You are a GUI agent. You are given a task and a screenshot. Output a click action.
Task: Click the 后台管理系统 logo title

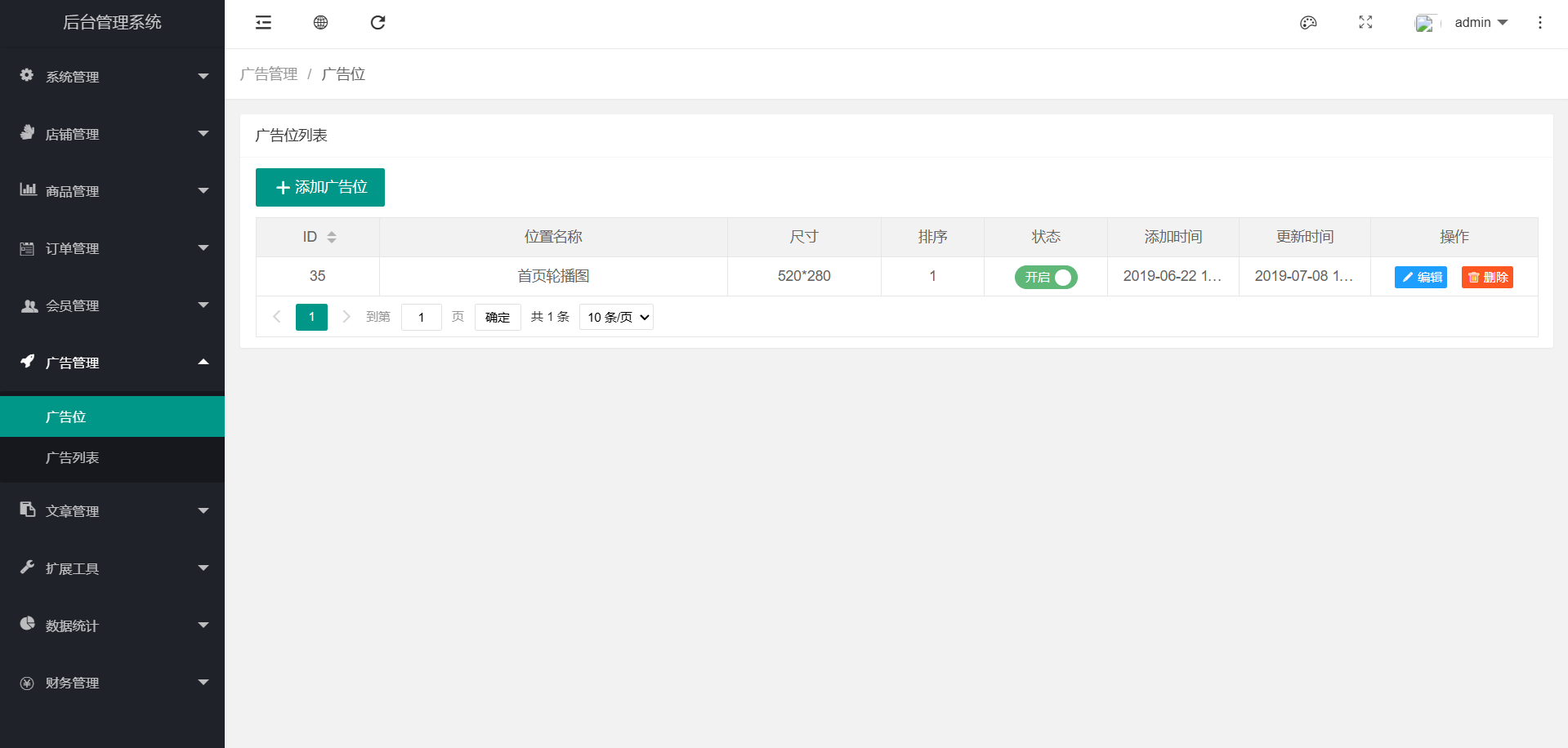pos(112,22)
